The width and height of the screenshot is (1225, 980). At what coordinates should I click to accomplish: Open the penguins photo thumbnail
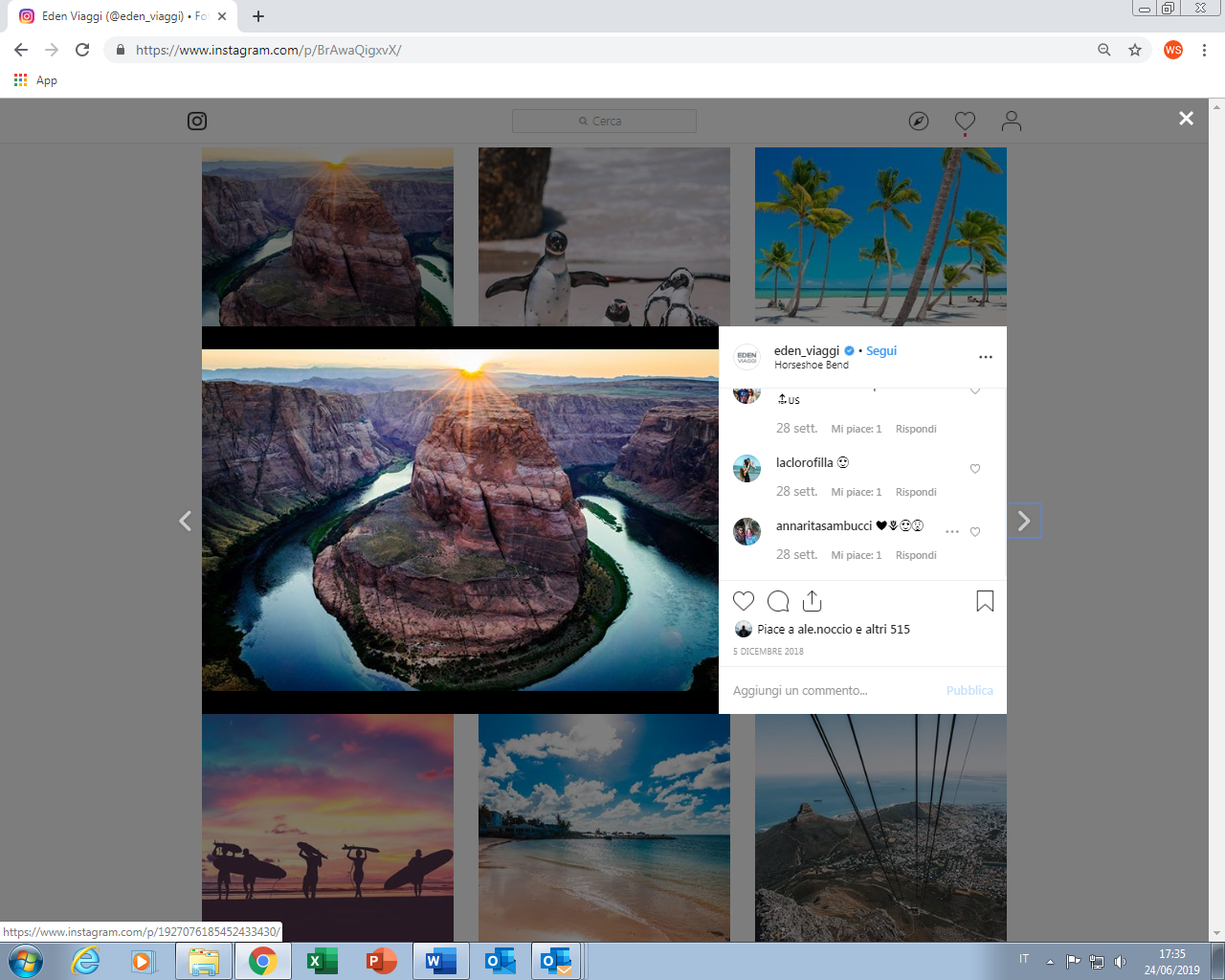click(604, 236)
